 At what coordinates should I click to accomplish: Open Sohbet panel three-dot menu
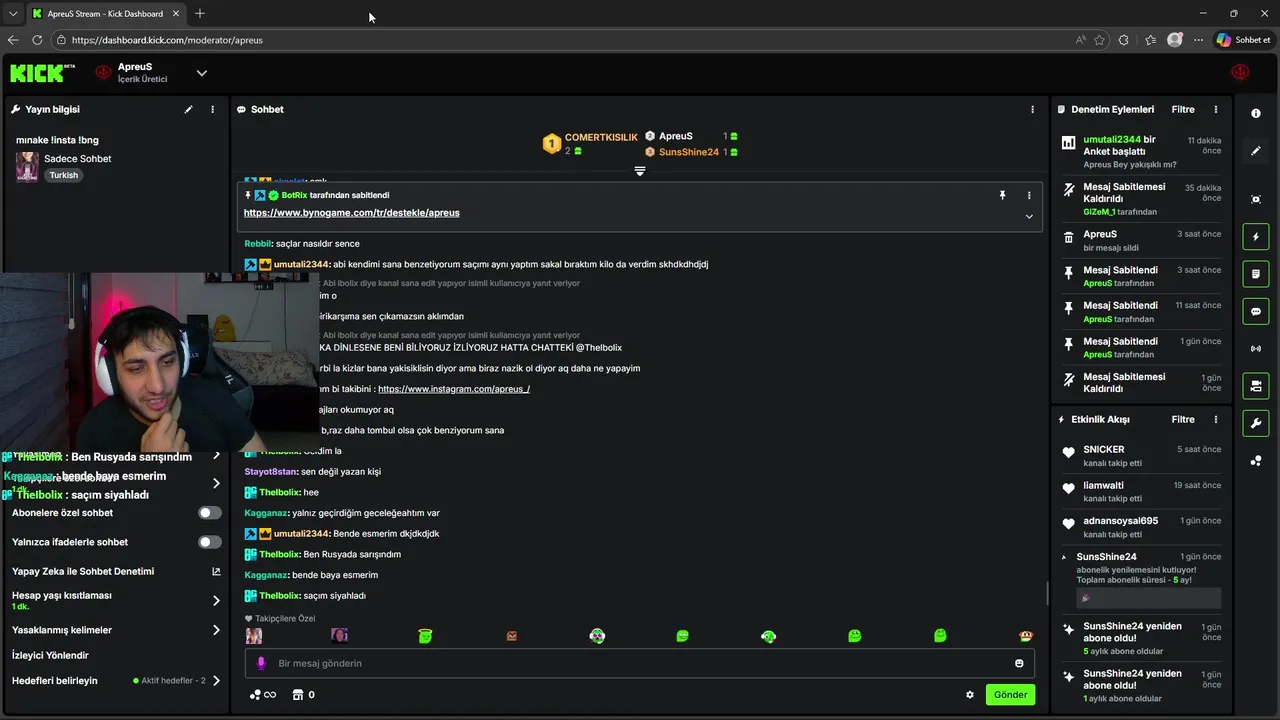[1033, 109]
